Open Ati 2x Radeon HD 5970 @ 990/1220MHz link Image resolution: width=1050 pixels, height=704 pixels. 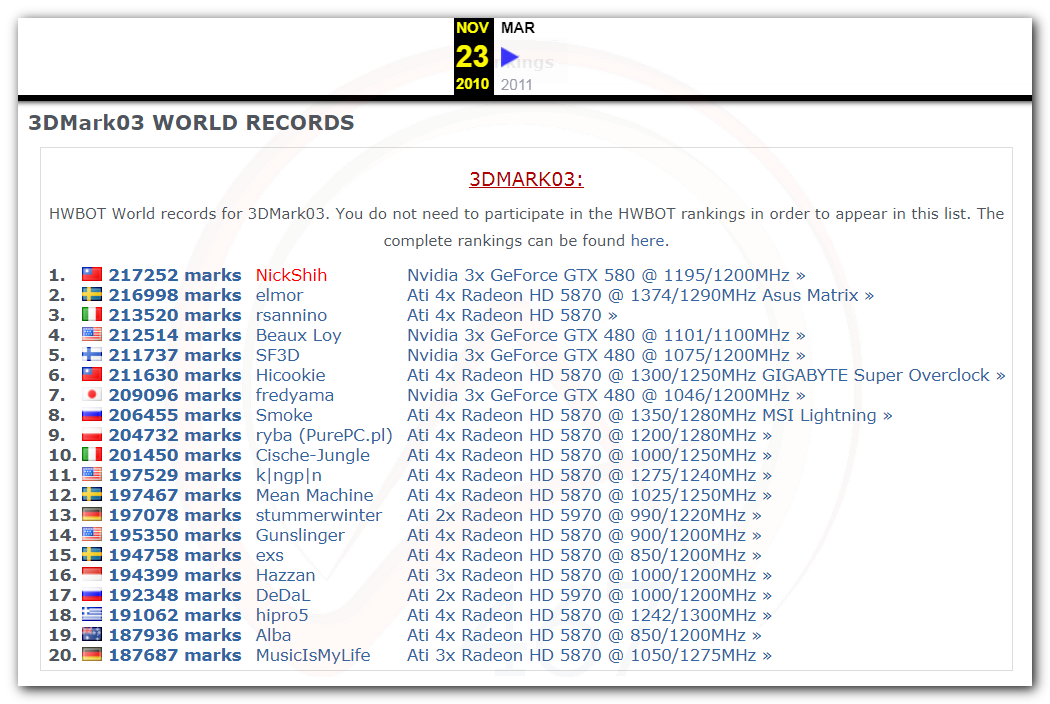[584, 515]
